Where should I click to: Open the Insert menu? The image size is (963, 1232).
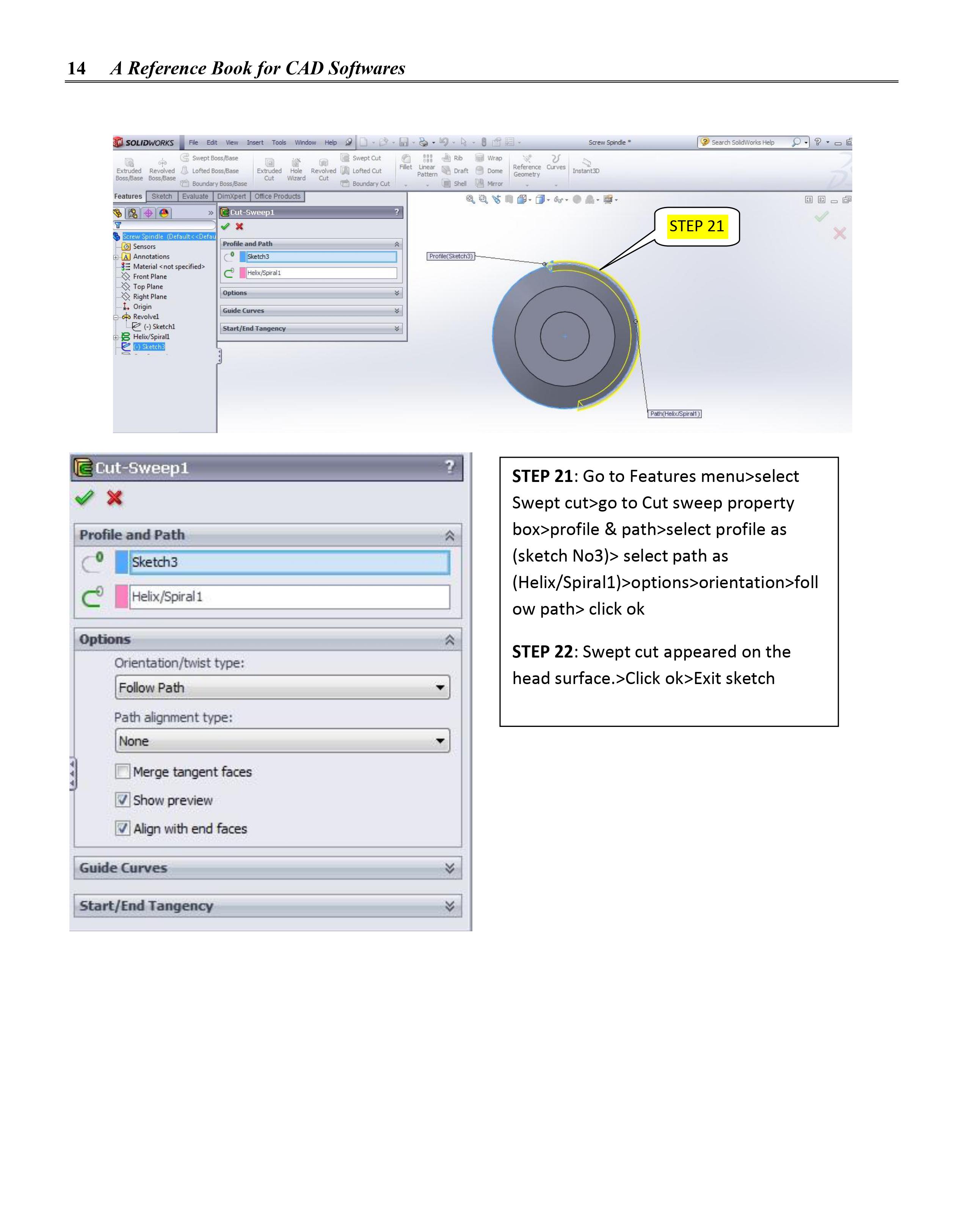[x=255, y=143]
